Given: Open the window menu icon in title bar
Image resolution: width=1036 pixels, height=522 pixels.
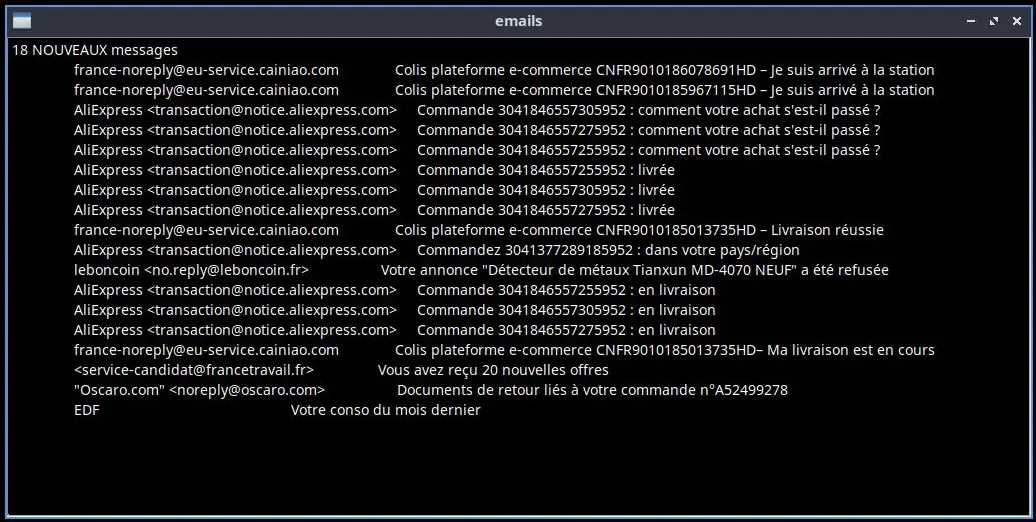Looking at the screenshot, I should coord(21,21).
